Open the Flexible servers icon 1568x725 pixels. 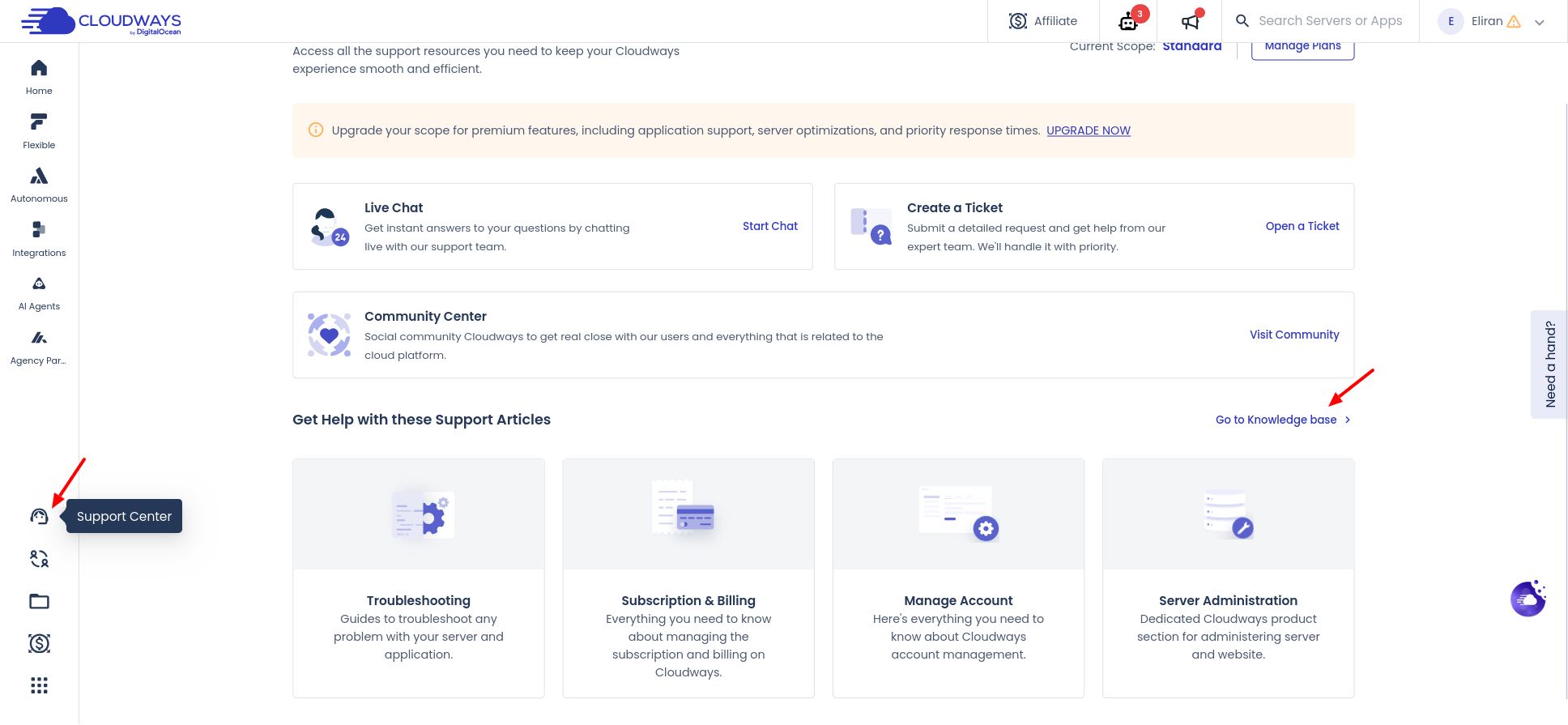click(x=39, y=122)
